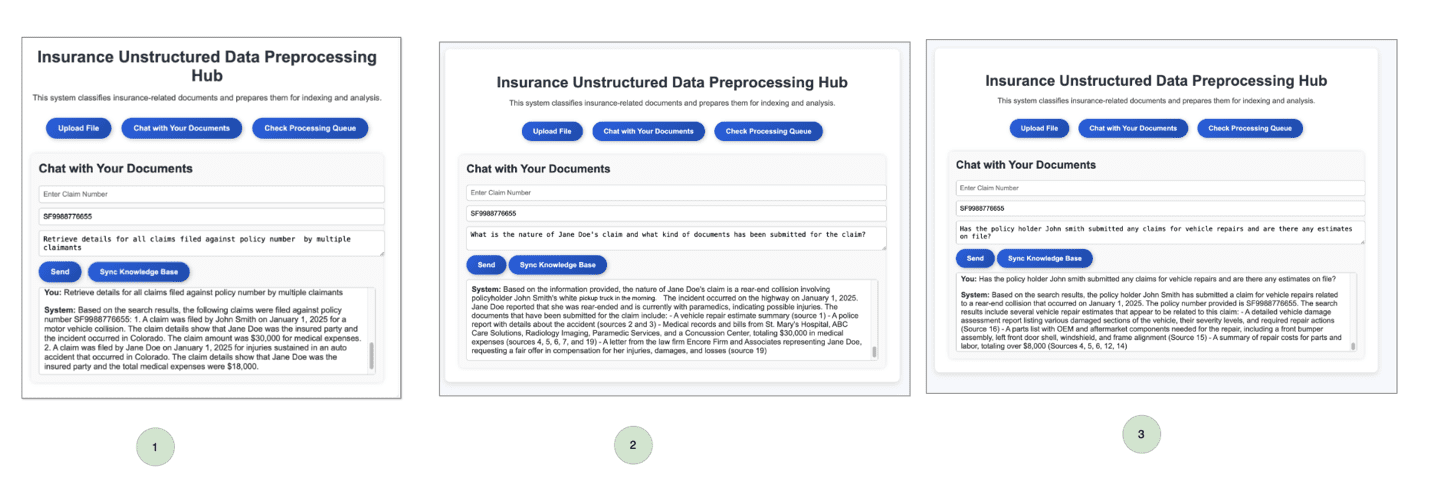Click the numbered circle labeled 2
The height and width of the screenshot is (501, 1431).
pos(634,445)
